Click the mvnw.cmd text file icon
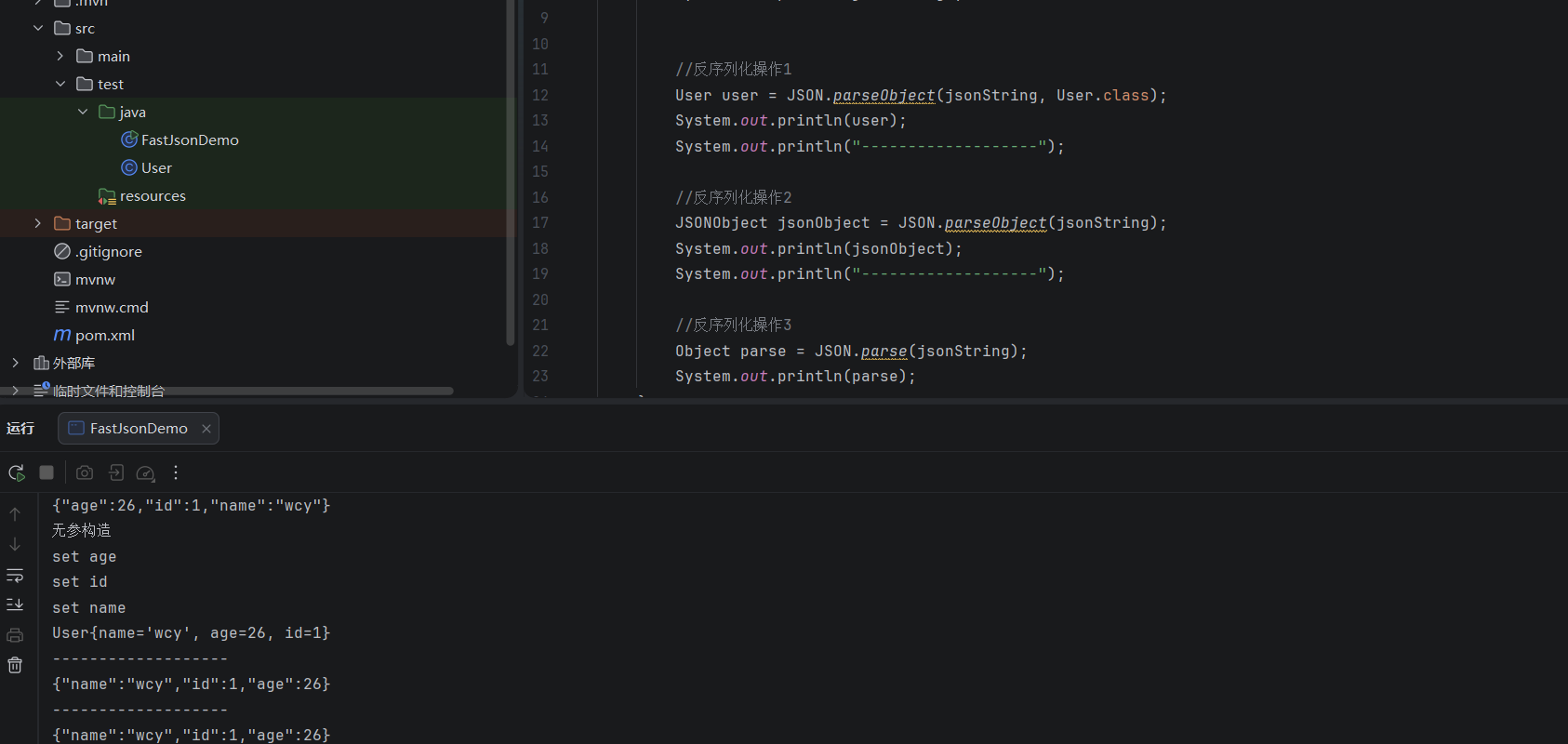This screenshot has height=744, width=1568. point(62,307)
